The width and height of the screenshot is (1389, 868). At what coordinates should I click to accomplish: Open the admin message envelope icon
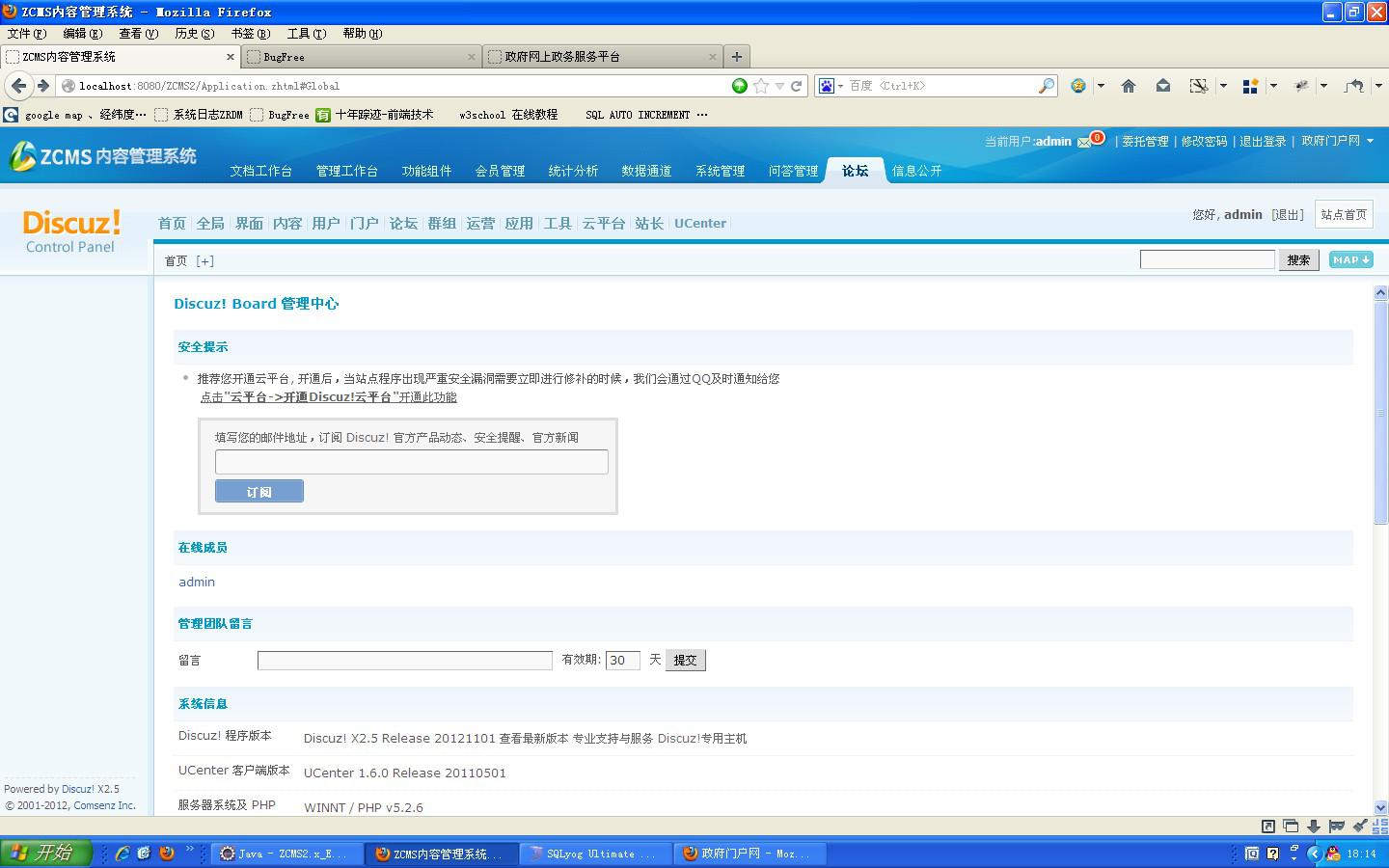tap(1085, 142)
